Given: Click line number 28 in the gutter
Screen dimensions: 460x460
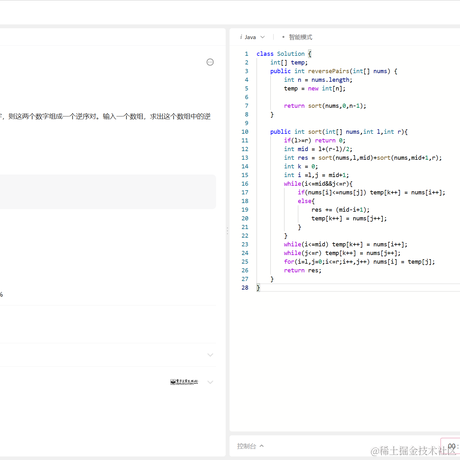Looking at the screenshot, I should 245,288.
